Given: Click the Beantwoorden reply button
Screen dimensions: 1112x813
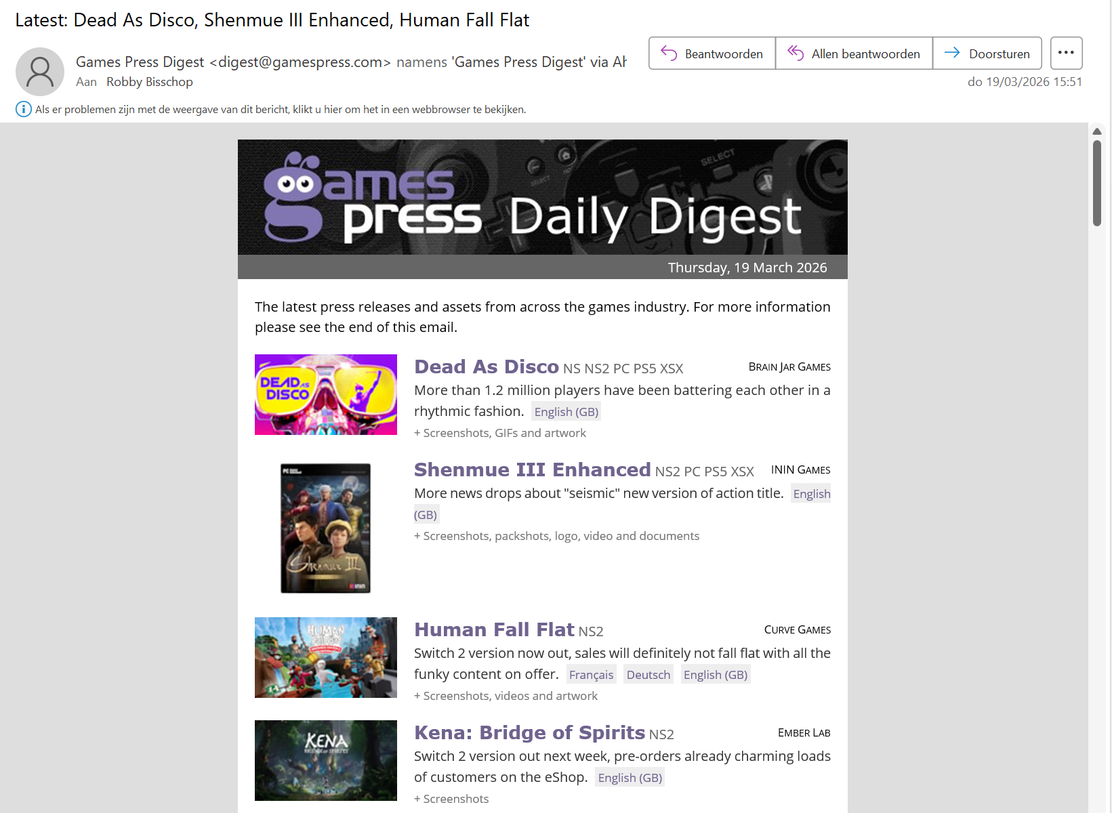Looking at the screenshot, I should [x=712, y=53].
